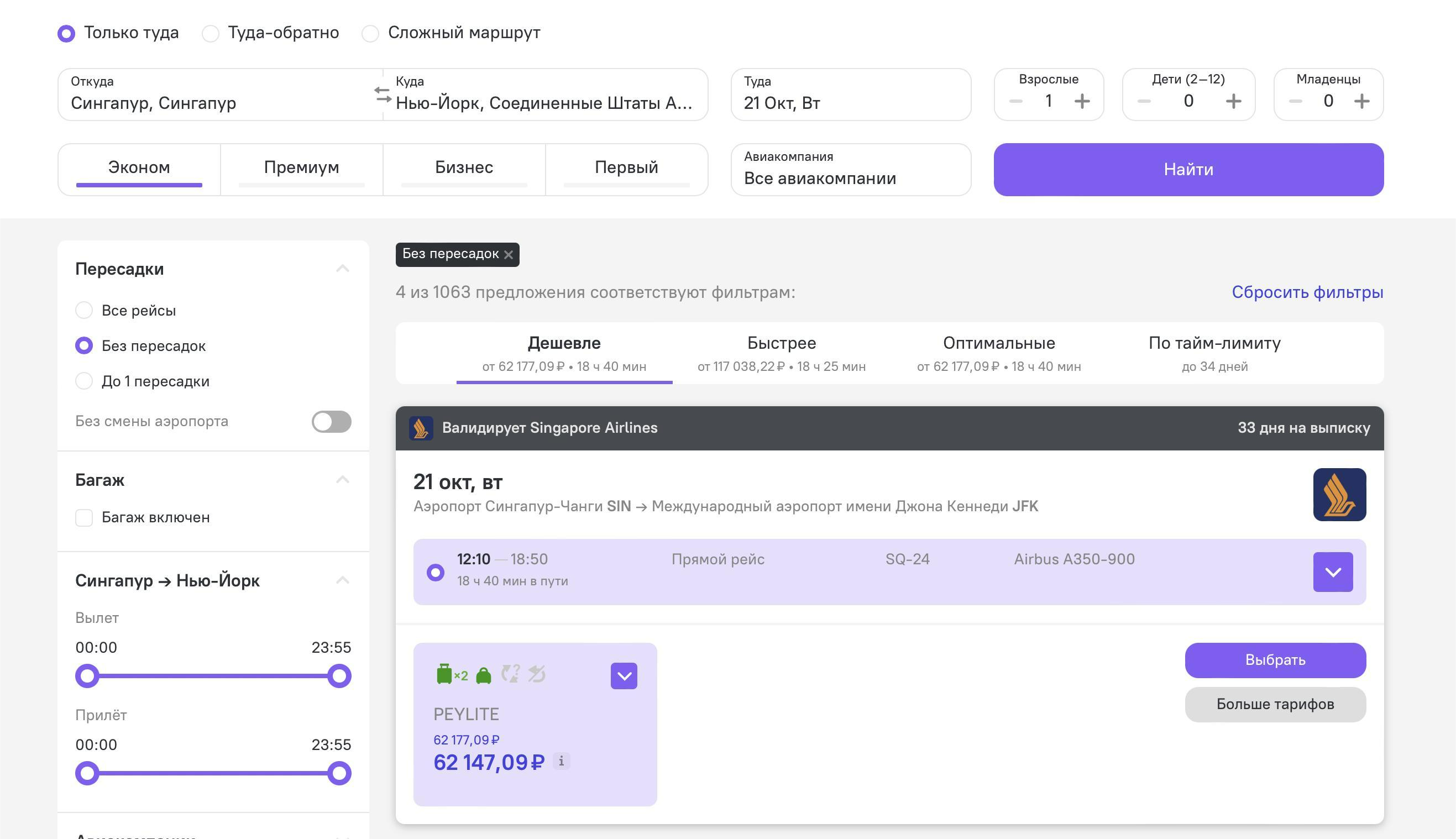Remove the 'Без пересадок' filter chip

[508, 255]
